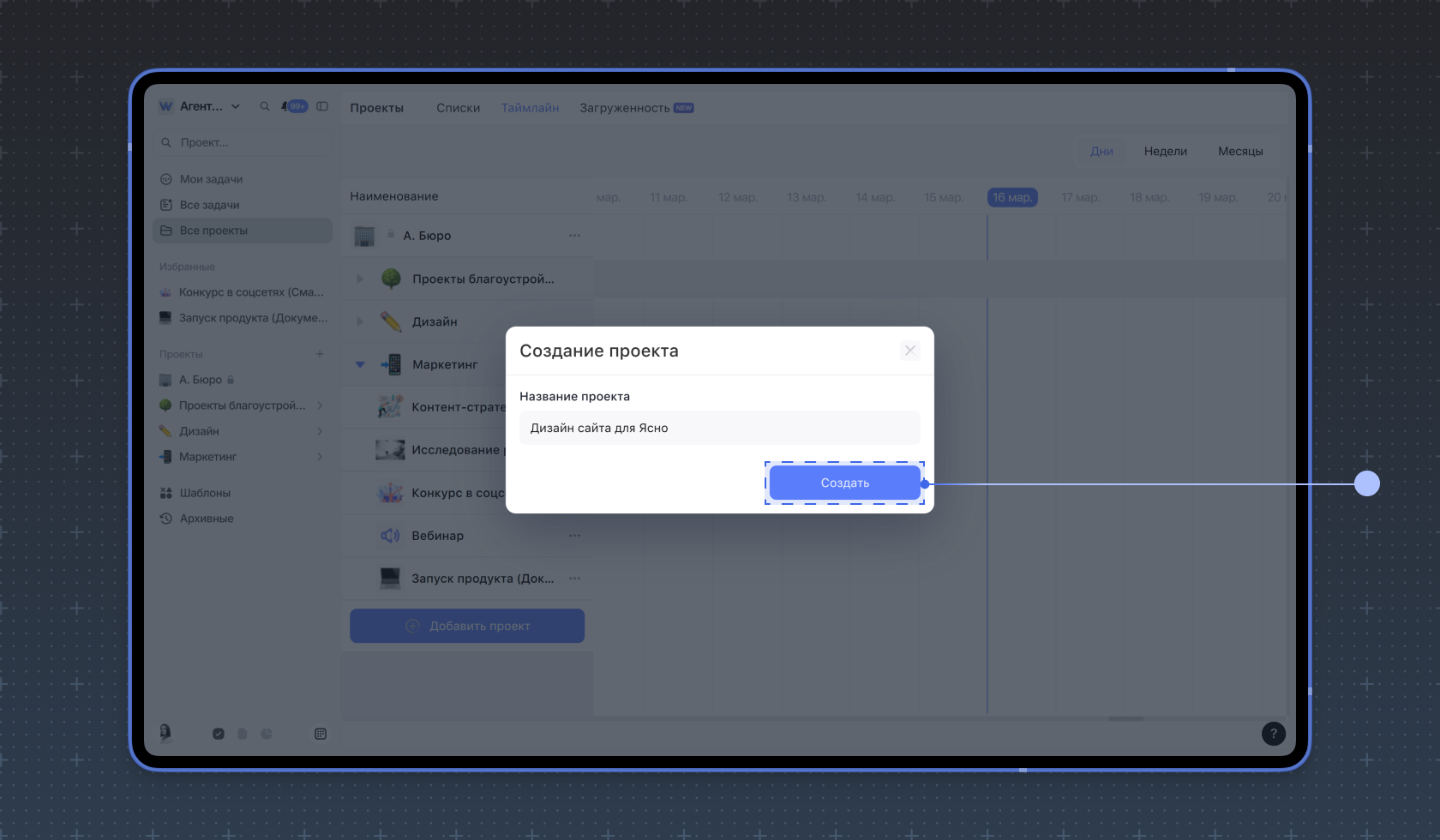
Task: Open the help question mark button
Action: (x=1273, y=734)
